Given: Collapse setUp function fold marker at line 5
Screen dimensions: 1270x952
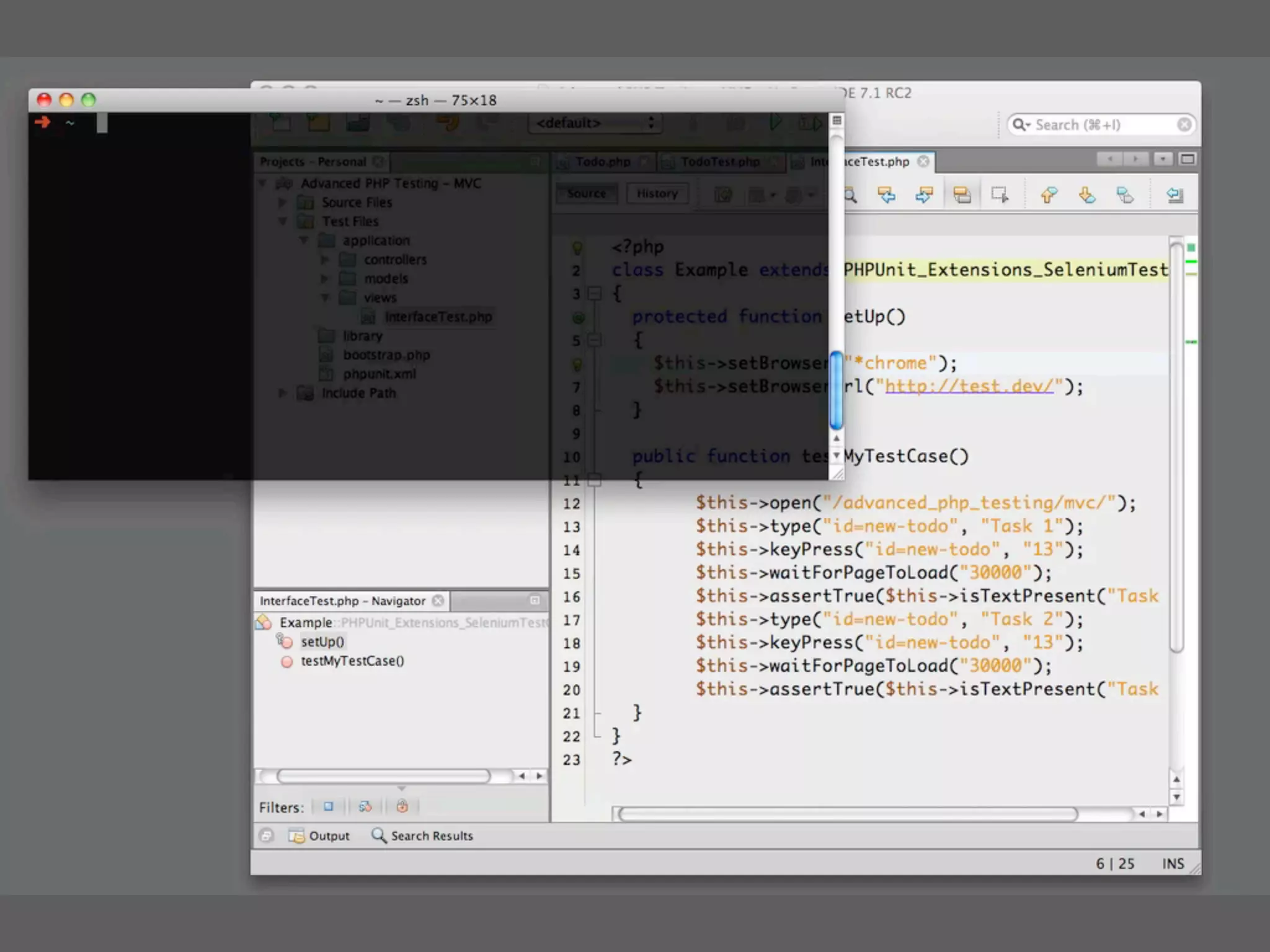Looking at the screenshot, I should pyautogui.click(x=595, y=340).
